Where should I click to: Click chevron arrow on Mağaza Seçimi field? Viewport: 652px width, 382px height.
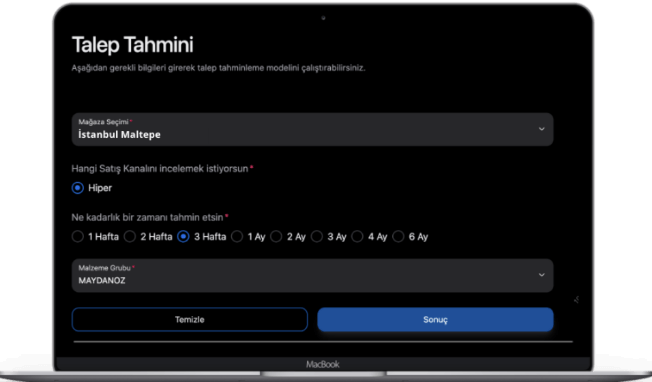(x=541, y=129)
